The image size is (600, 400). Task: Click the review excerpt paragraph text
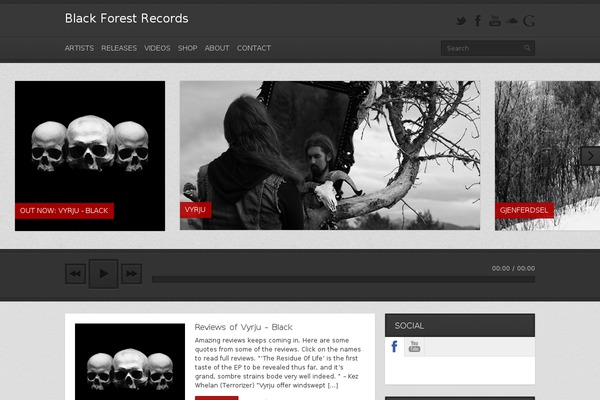point(278,362)
